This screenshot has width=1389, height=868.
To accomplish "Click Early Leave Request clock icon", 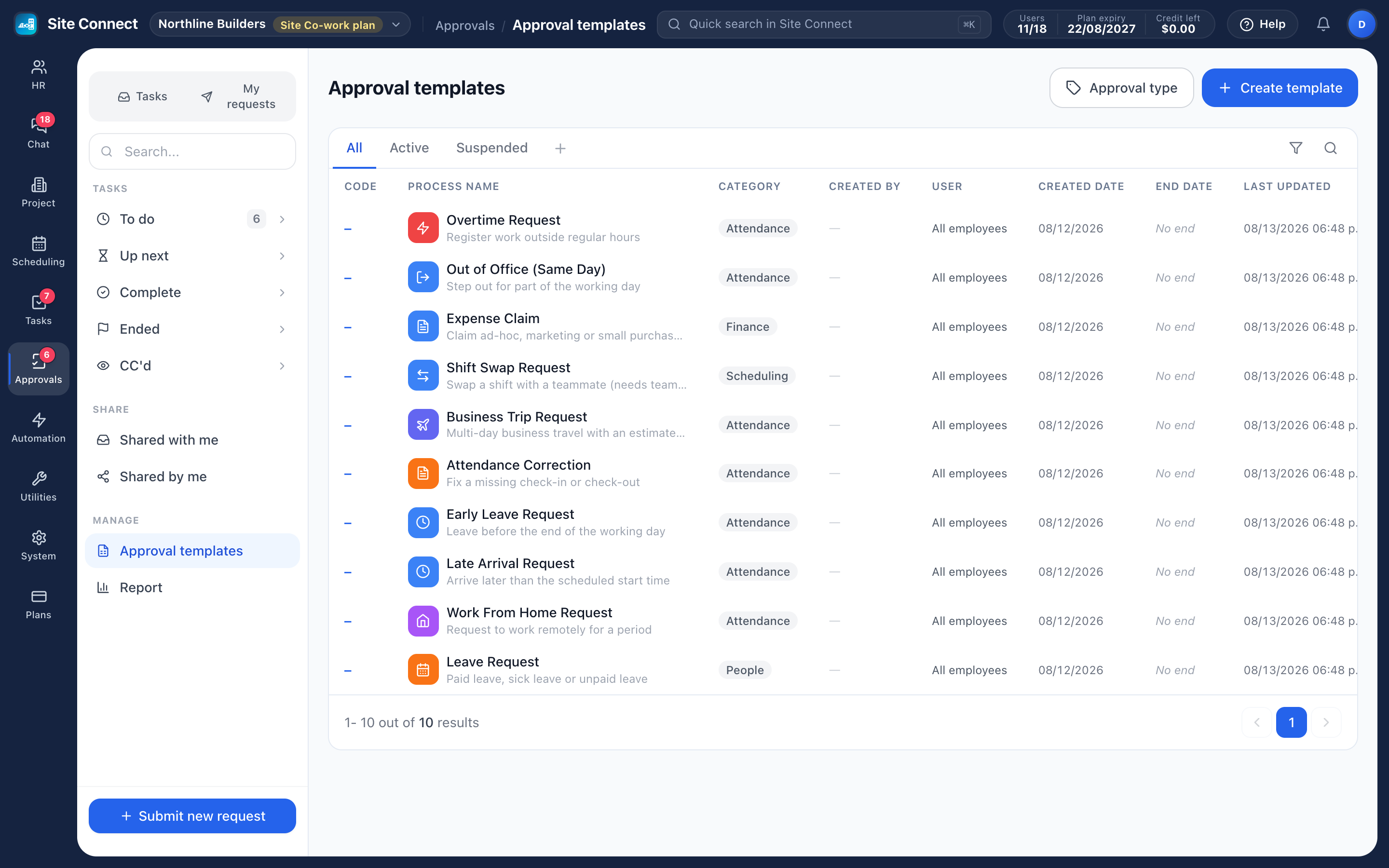I will point(423,522).
